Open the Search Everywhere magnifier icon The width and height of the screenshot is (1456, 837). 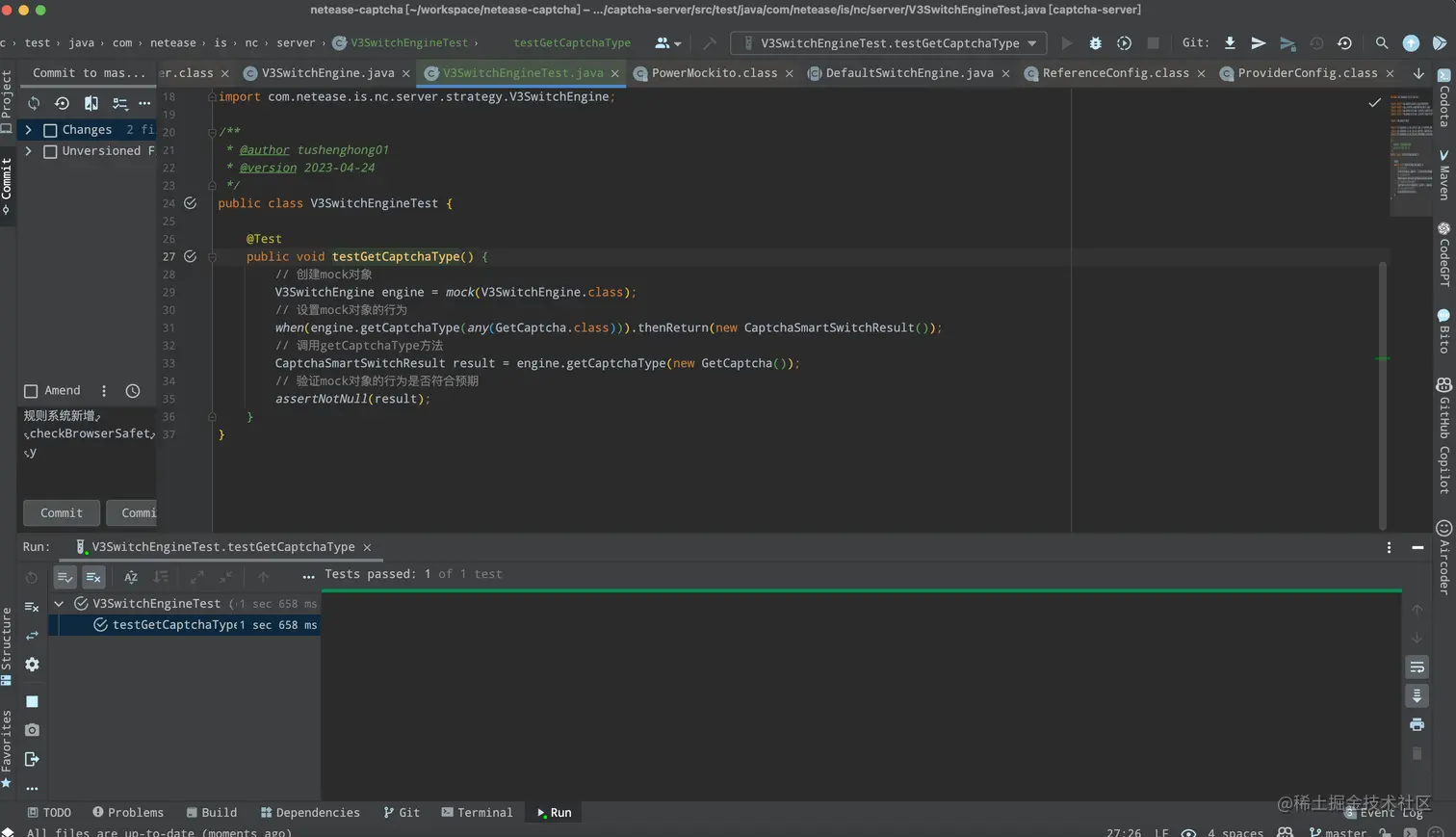tap(1382, 43)
